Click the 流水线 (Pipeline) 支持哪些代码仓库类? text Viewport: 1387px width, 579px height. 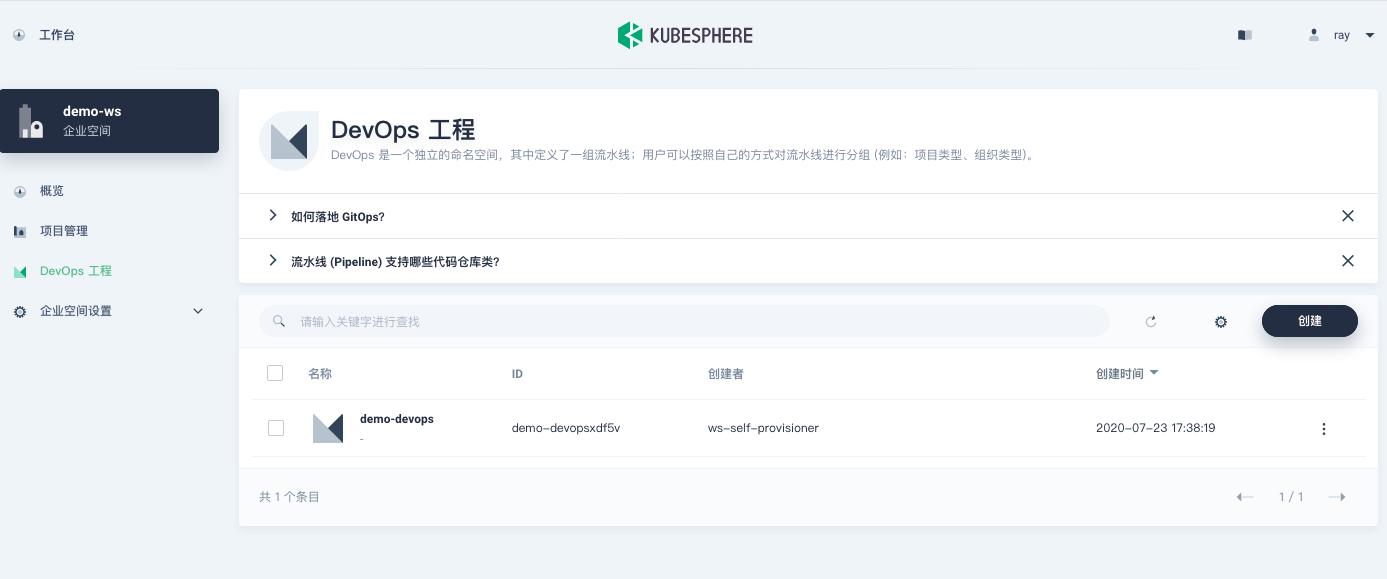pyautogui.click(x=395, y=262)
